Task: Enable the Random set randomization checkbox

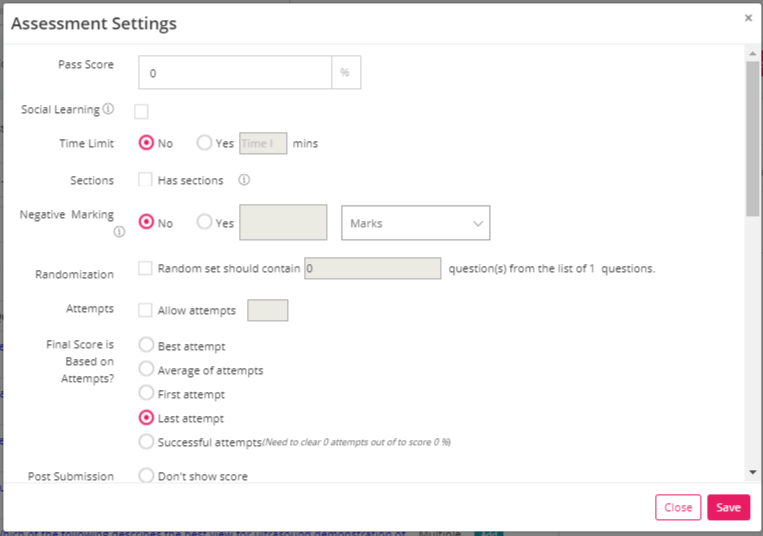Action: click(x=145, y=268)
